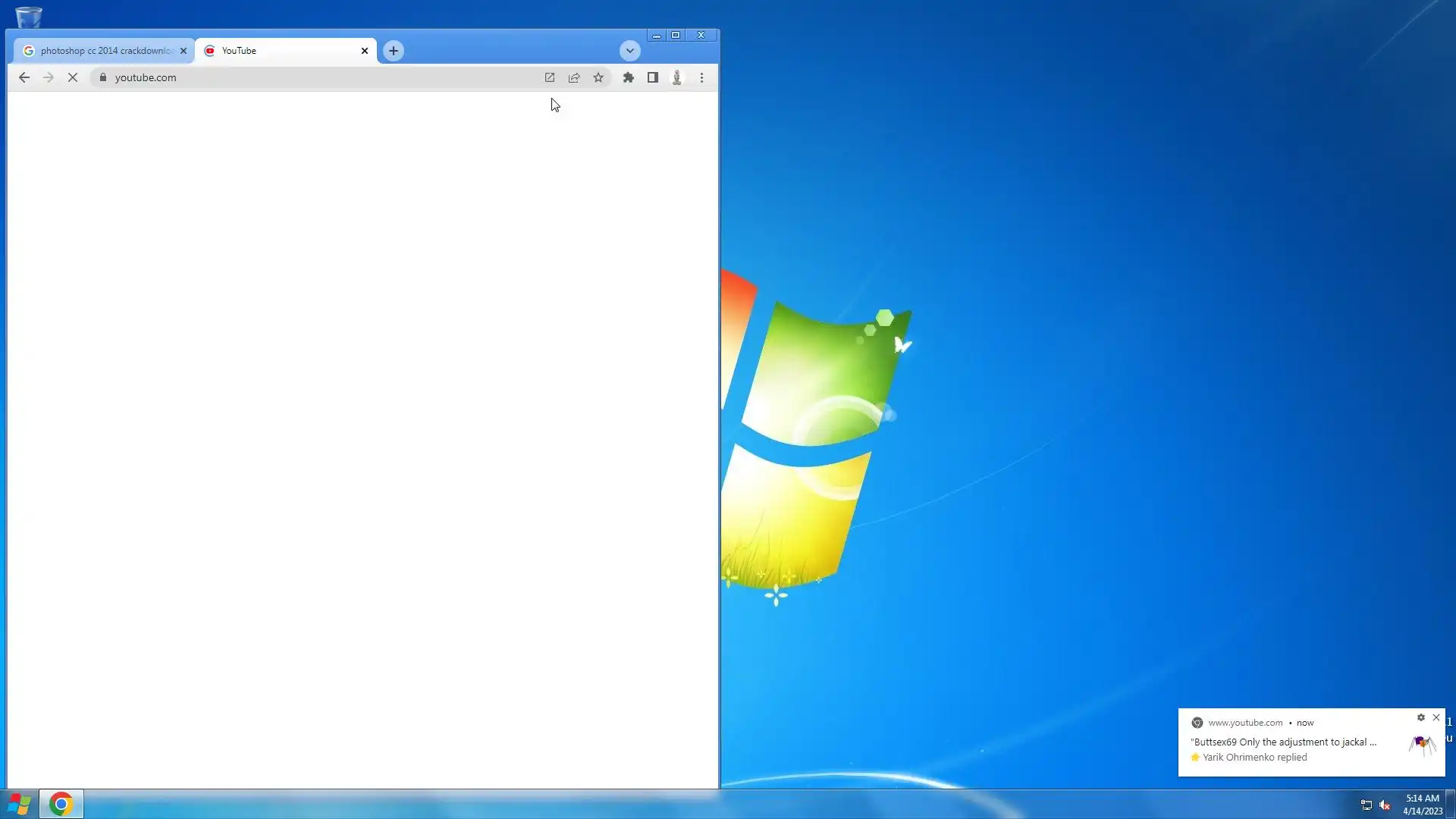Image resolution: width=1456 pixels, height=819 pixels.
Task: Open notification settings gear icon
Action: (x=1420, y=717)
